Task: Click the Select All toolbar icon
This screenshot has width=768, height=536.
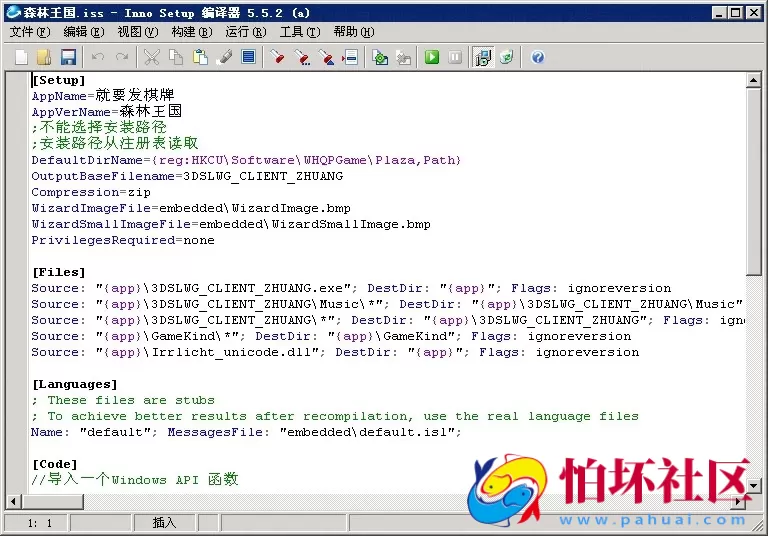Action: (x=248, y=57)
